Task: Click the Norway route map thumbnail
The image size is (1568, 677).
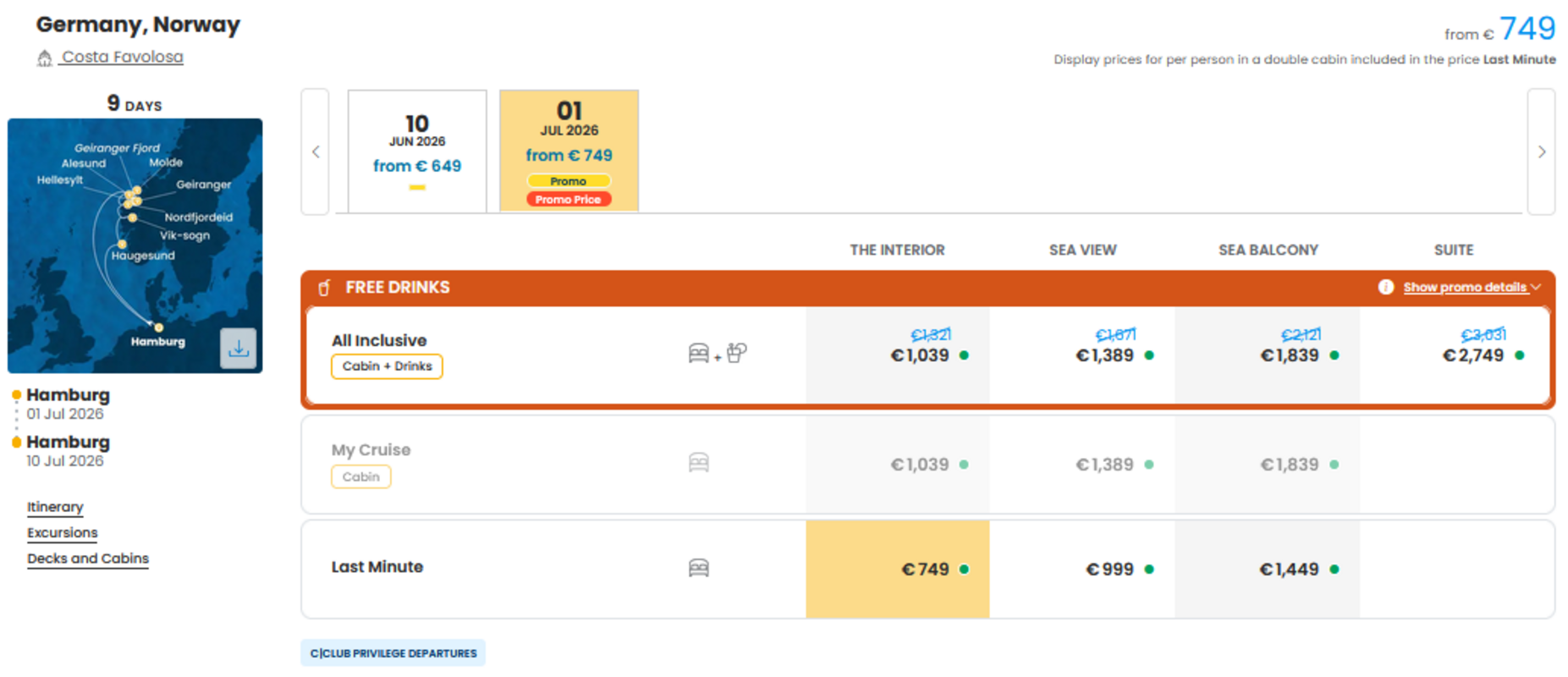Action: 135,245
